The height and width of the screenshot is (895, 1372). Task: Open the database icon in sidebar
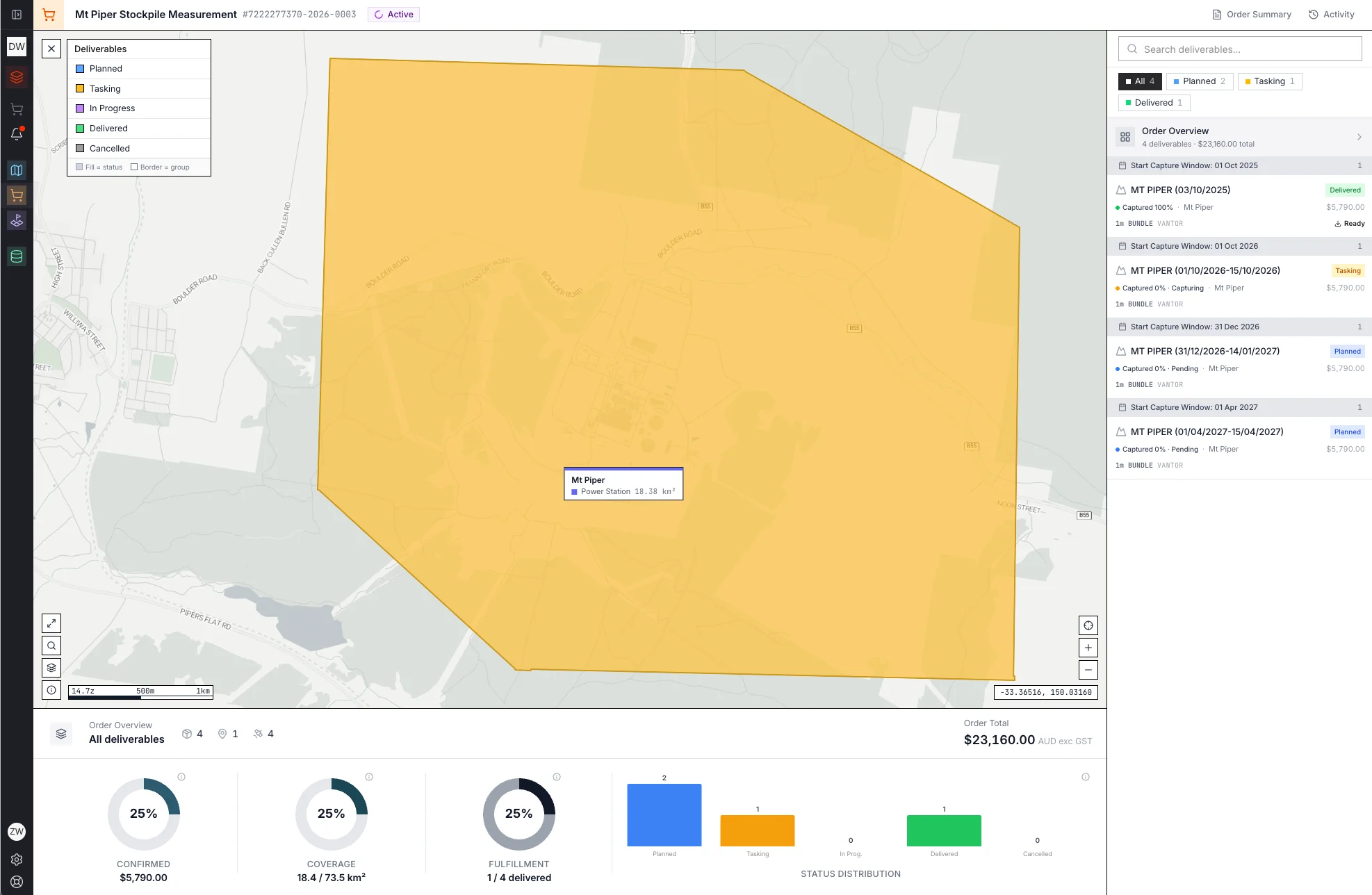(17, 256)
